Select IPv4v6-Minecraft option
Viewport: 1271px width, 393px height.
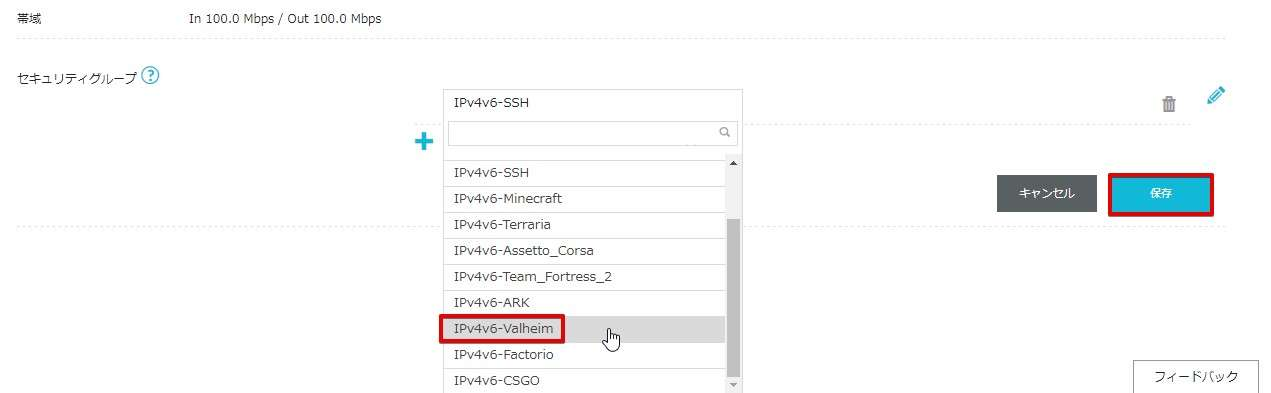[x=585, y=199]
